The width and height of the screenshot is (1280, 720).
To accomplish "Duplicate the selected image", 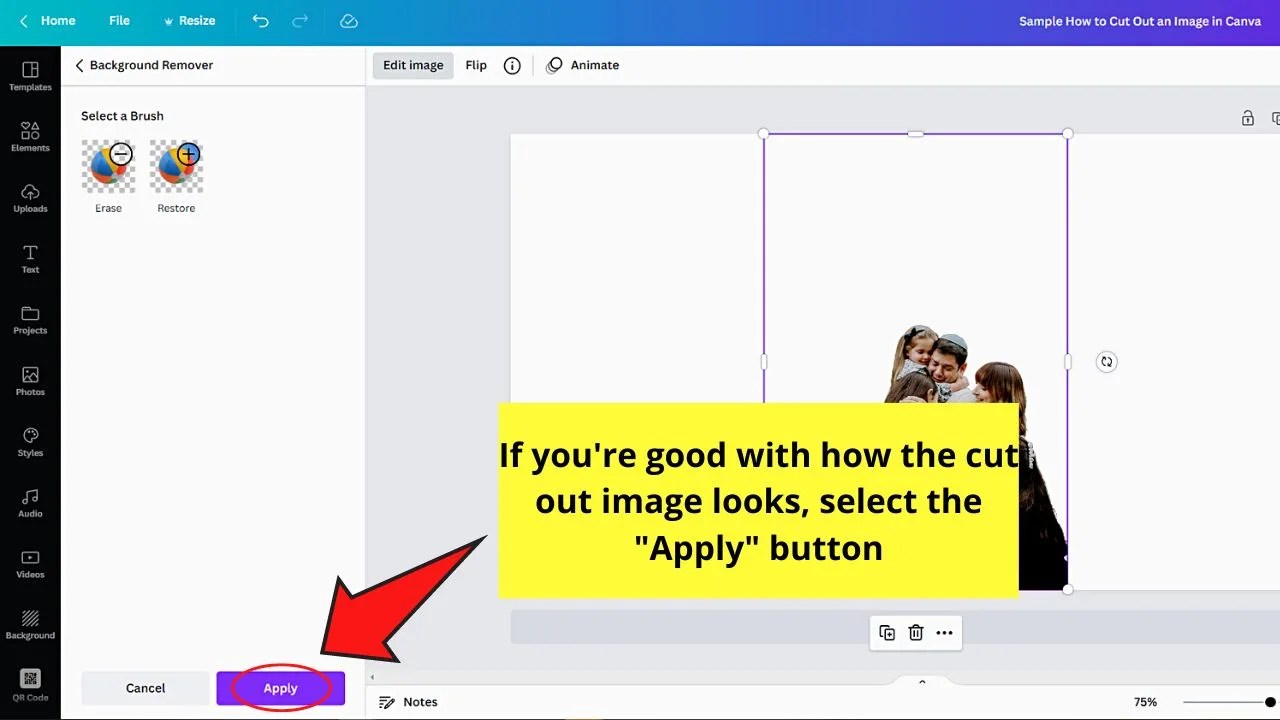I will 887,632.
